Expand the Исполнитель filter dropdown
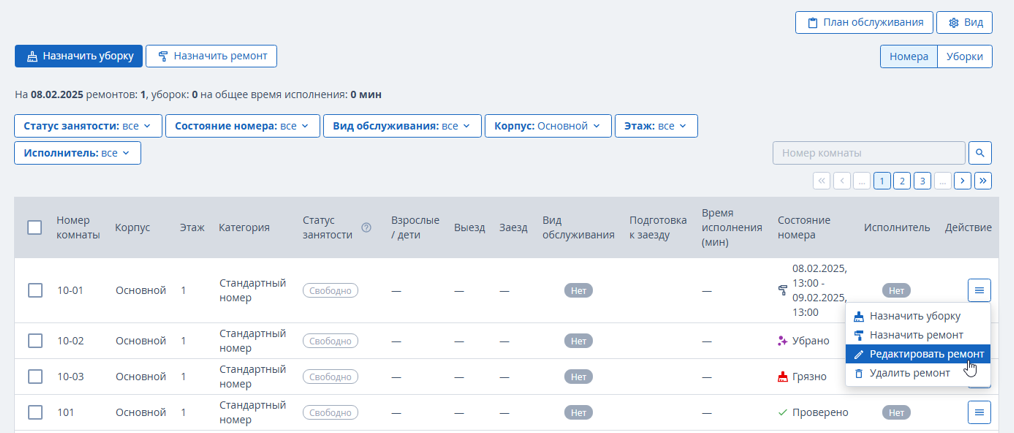The width and height of the screenshot is (1014, 433). click(x=78, y=153)
